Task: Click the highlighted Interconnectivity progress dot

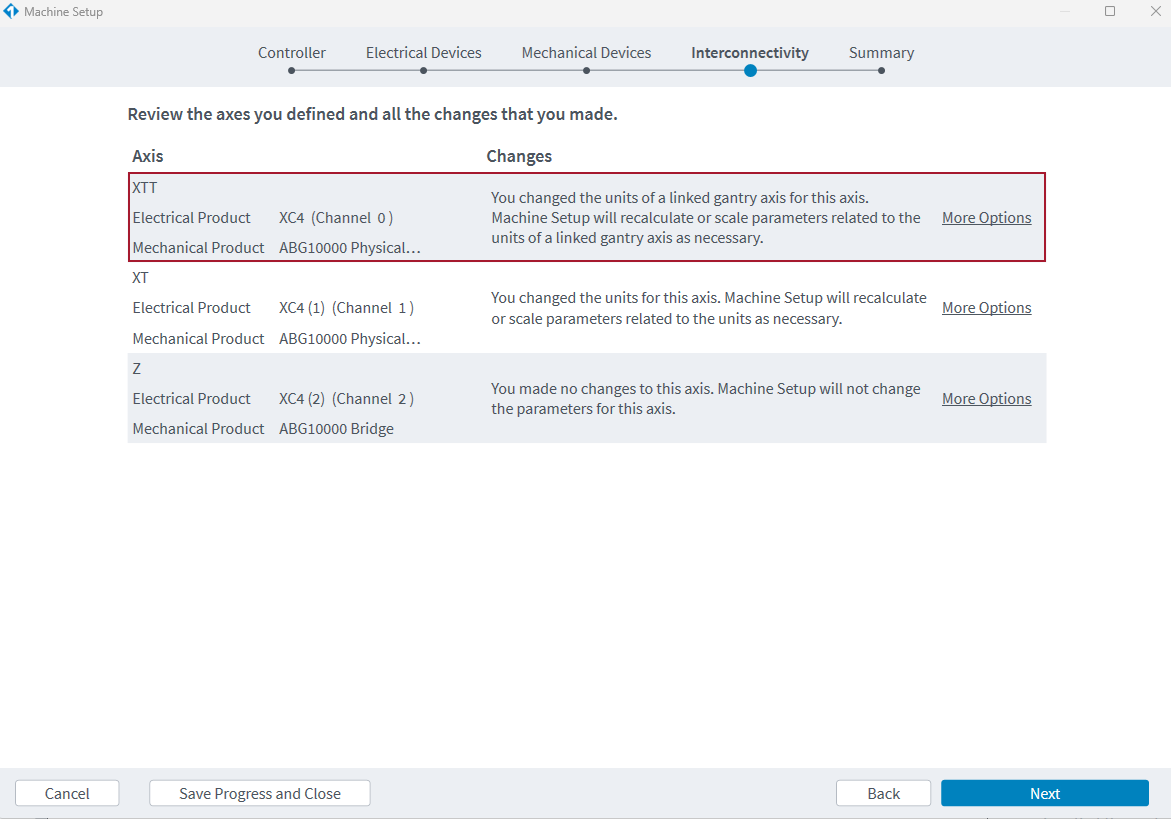Action: [750, 71]
